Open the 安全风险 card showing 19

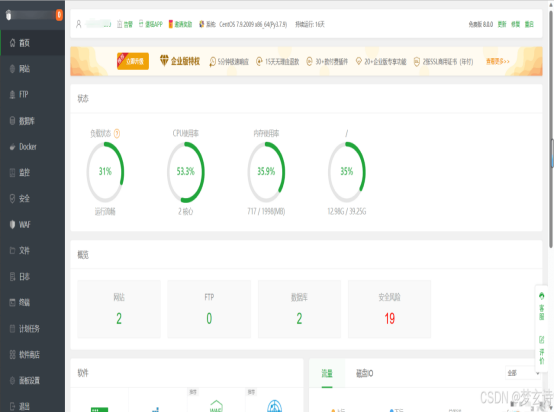coord(389,309)
